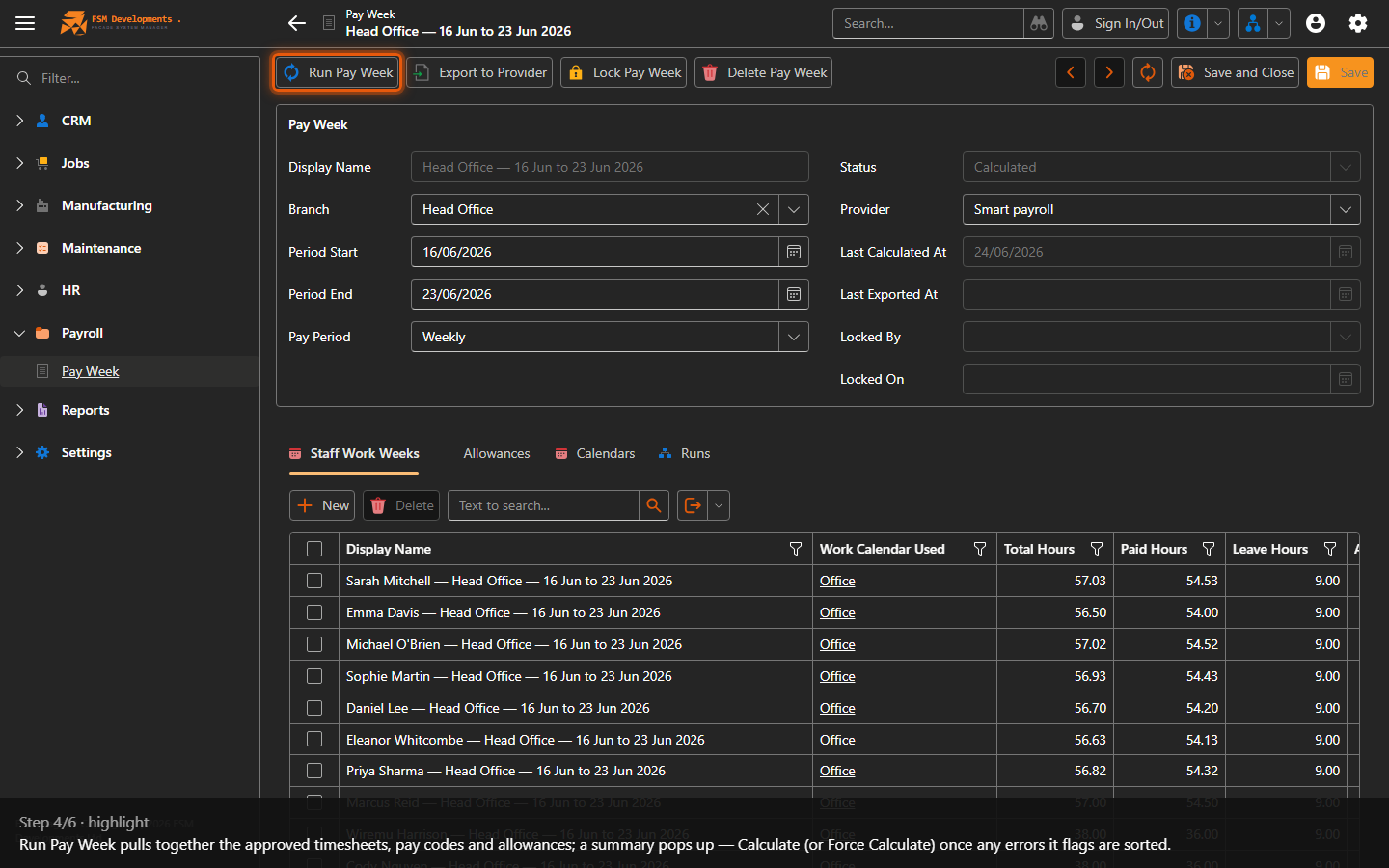Click Lock Pay Week
Viewport: 1389px width, 868px height.
point(624,72)
